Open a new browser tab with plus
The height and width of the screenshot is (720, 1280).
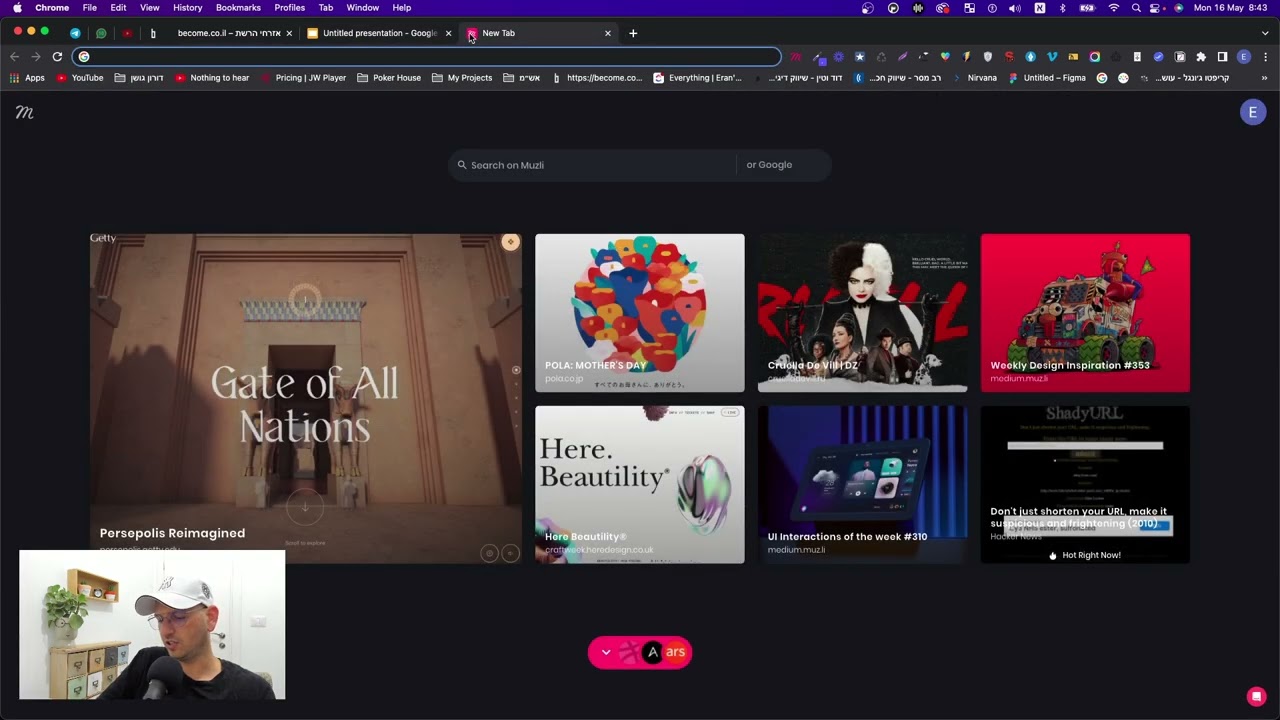pyautogui.click(x=633, y=33)
